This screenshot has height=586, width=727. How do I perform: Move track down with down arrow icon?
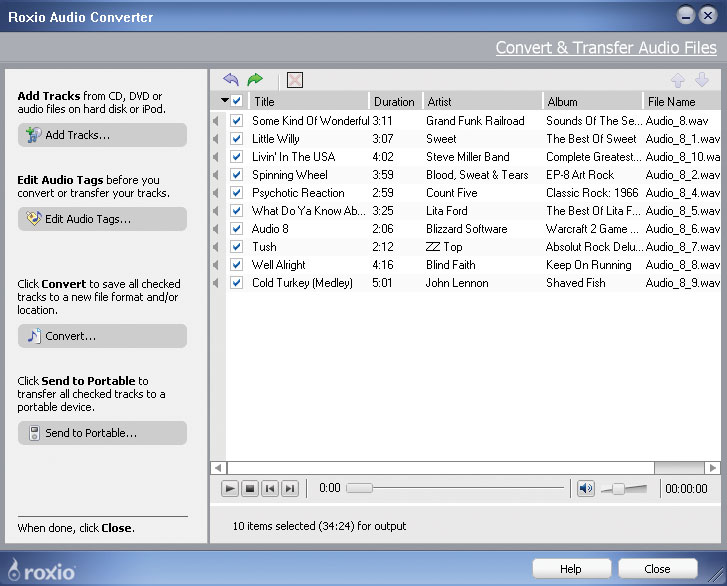(x=702, y=80)
